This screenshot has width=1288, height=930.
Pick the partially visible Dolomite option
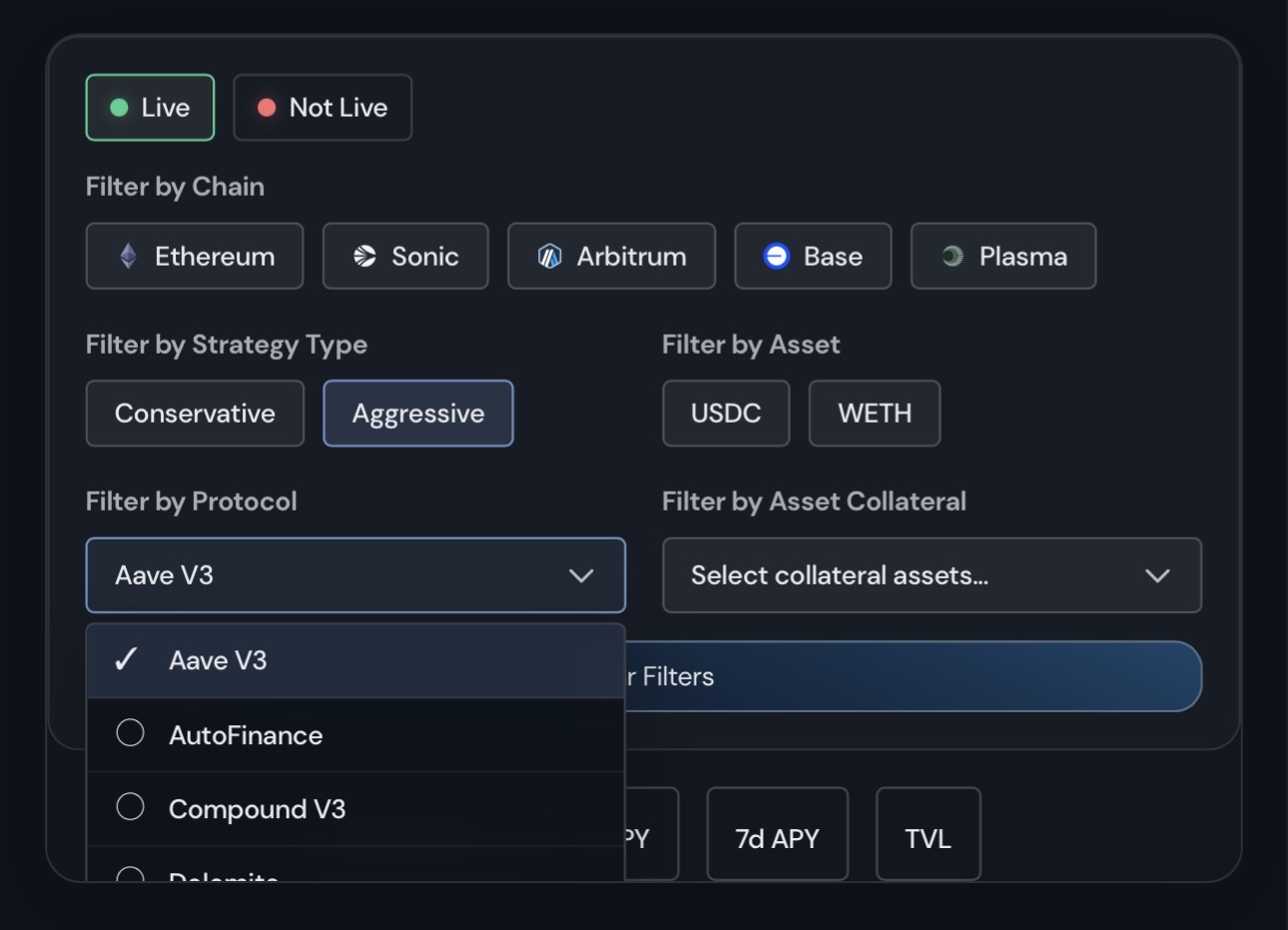click(224, 873)
